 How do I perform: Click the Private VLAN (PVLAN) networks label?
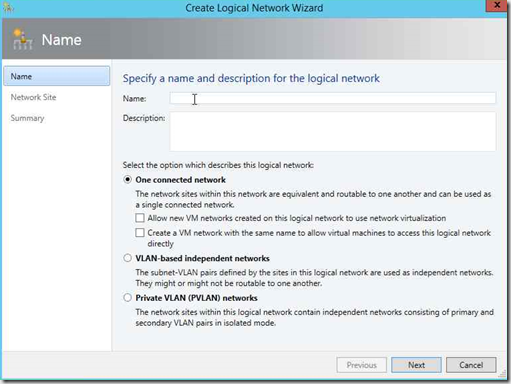coord(196,298)
